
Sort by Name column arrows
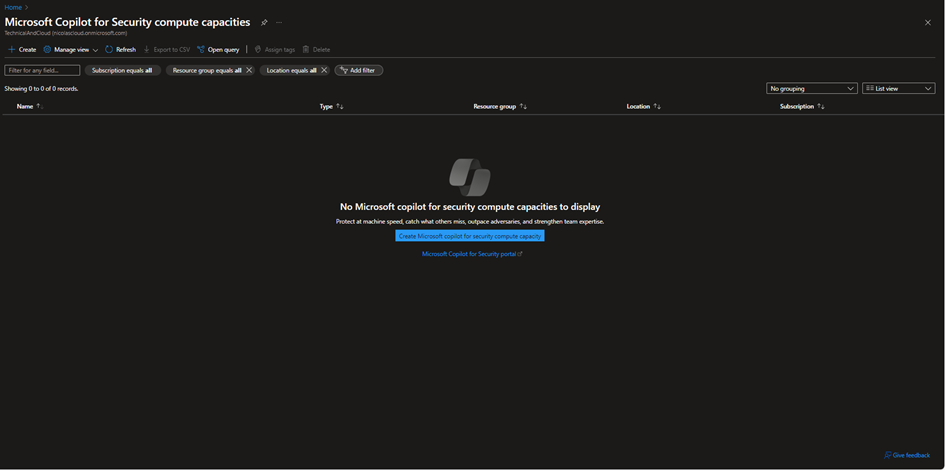coord(40,106)
